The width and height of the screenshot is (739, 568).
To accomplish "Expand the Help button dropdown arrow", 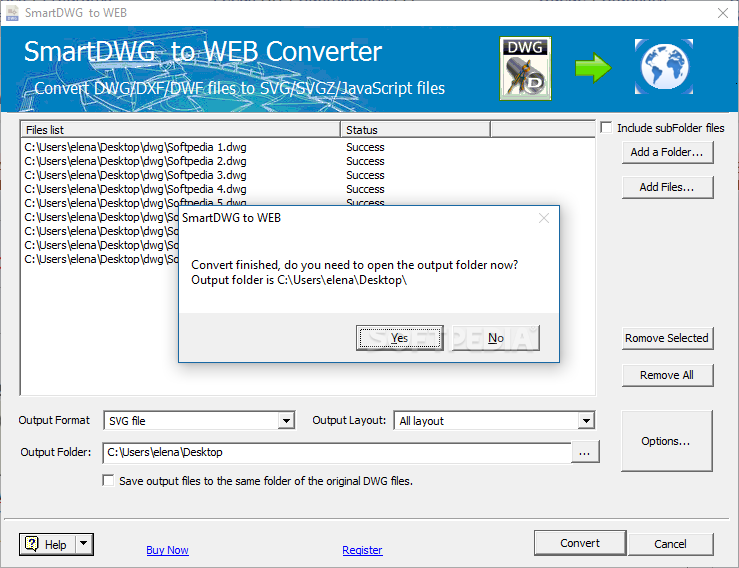I will (83, 544).
